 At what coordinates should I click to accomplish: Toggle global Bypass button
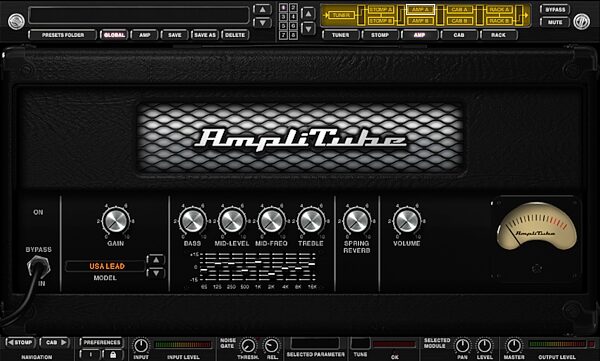555,10
